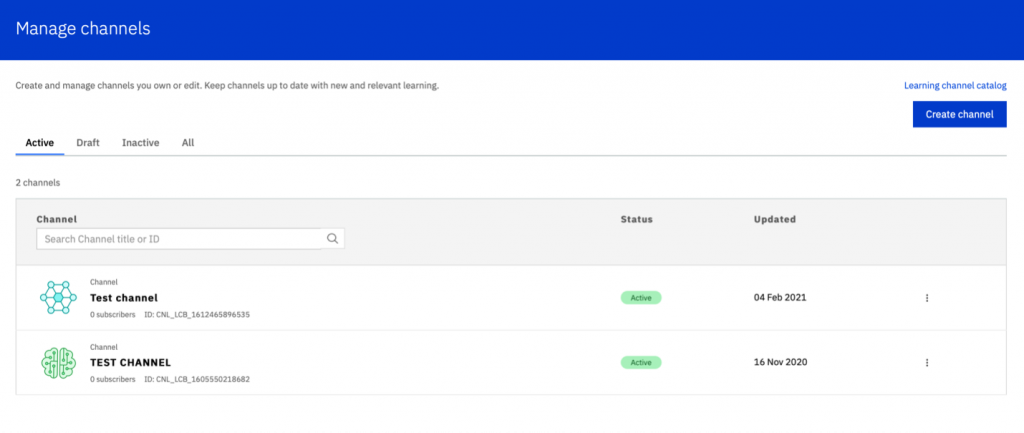Click the Create channel button

point(959,114)
